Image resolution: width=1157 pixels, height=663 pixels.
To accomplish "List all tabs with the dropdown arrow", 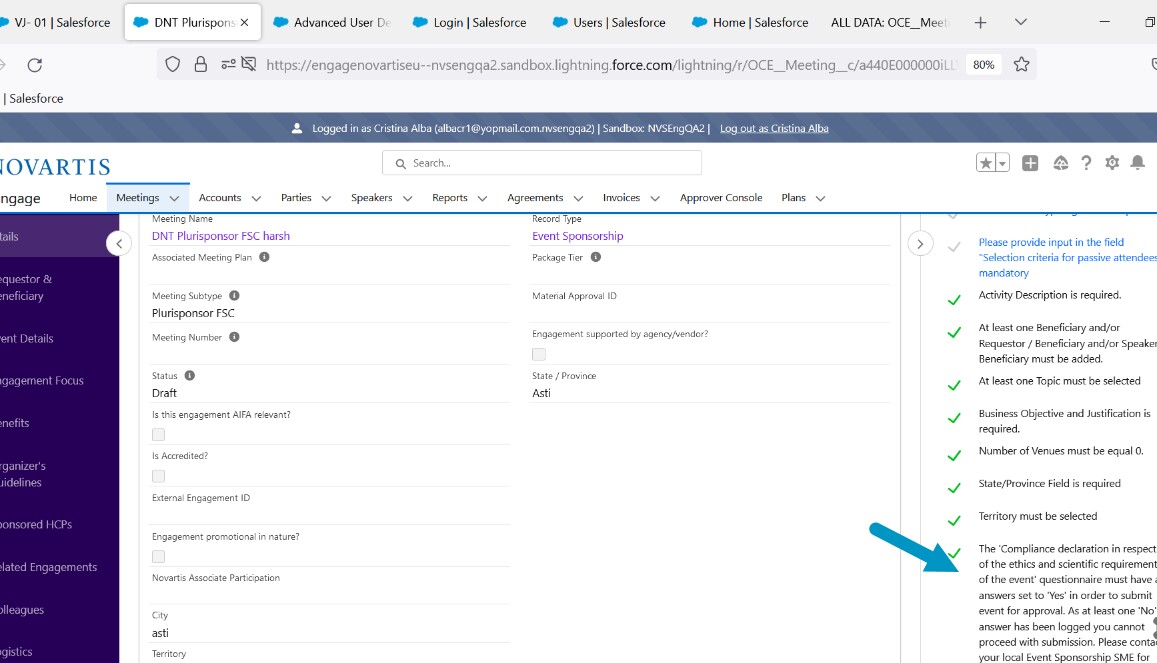I will pyautogui.click(x=1020, y=22).
